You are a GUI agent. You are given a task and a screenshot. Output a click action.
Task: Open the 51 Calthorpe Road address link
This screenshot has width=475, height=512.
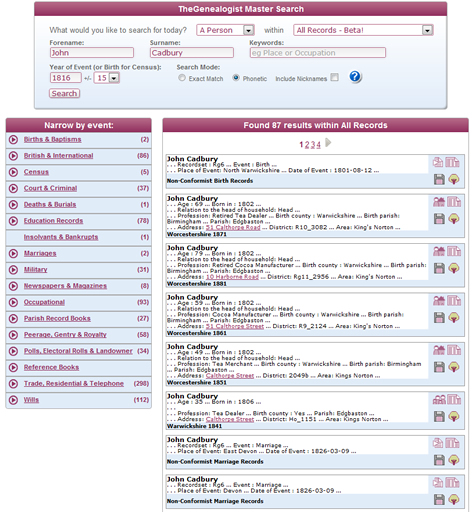(x=233, y=228)
